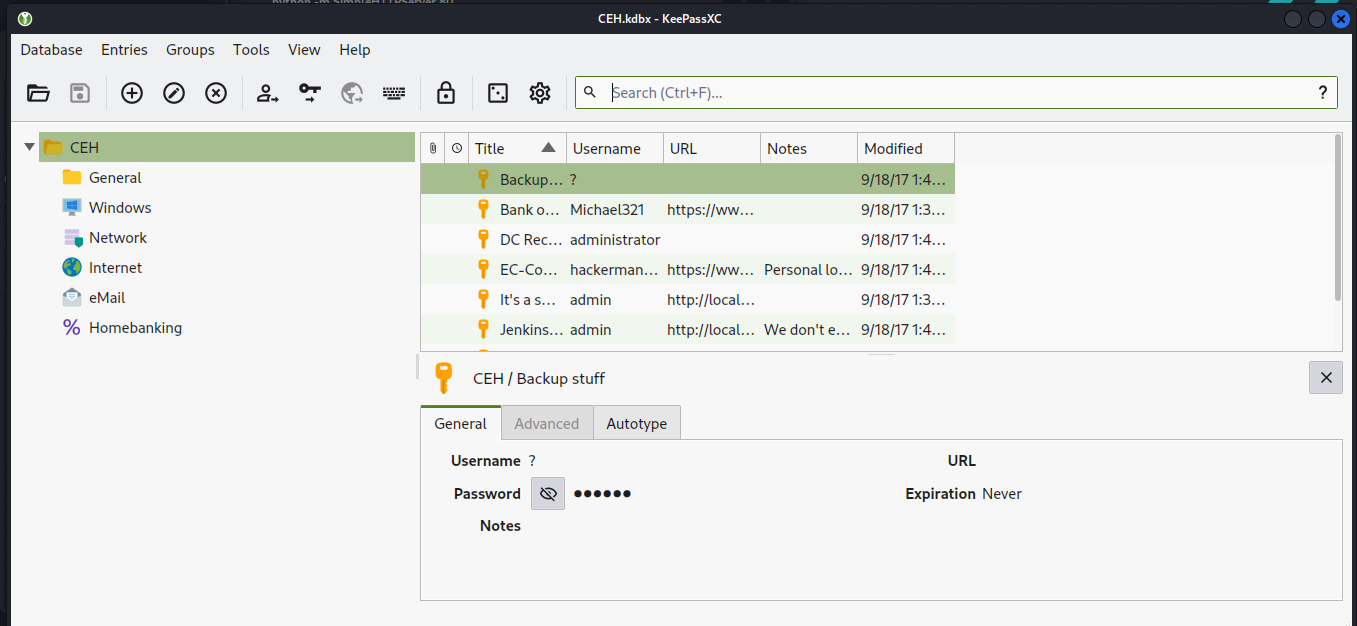Open the View menu
Viewport: 1357px width, 626px height.
[304, 49]
